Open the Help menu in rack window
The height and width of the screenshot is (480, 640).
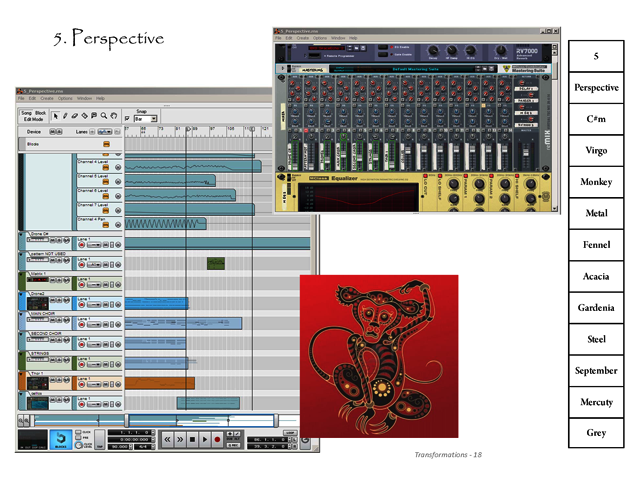[x=353, y=38]
